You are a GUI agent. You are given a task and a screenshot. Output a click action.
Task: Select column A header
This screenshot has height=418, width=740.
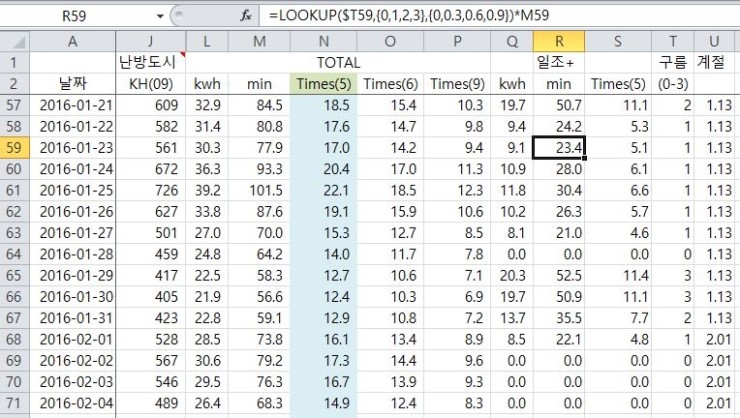72,41
